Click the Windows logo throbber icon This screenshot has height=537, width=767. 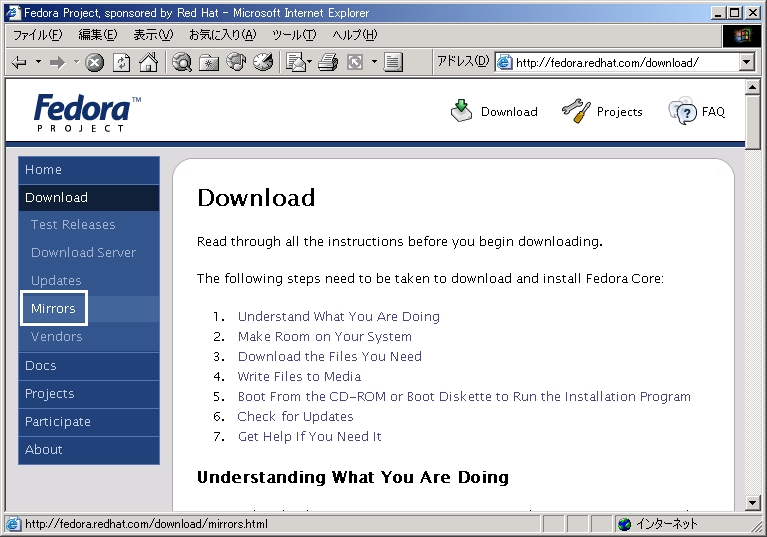coord(742,36)
